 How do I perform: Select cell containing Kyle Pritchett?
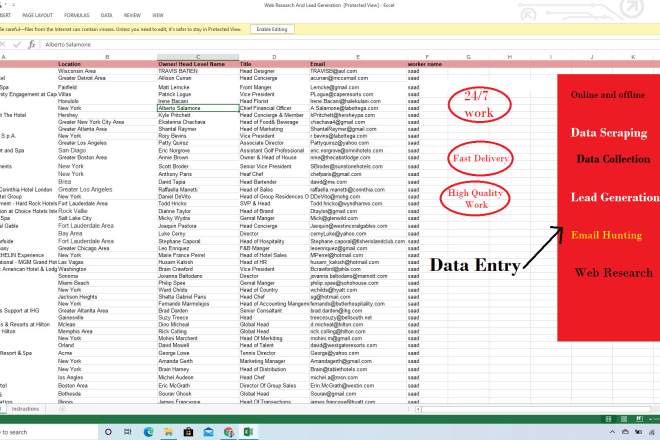tap(198, 115)
